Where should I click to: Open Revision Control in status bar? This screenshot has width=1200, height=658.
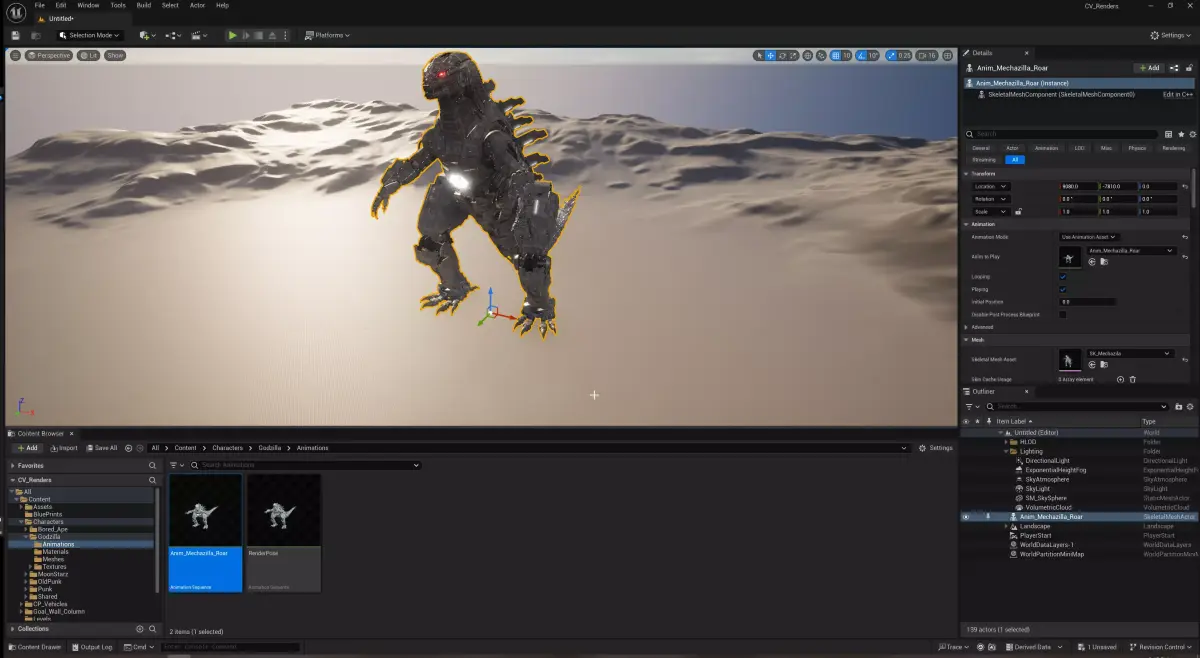click(1162, 647)
